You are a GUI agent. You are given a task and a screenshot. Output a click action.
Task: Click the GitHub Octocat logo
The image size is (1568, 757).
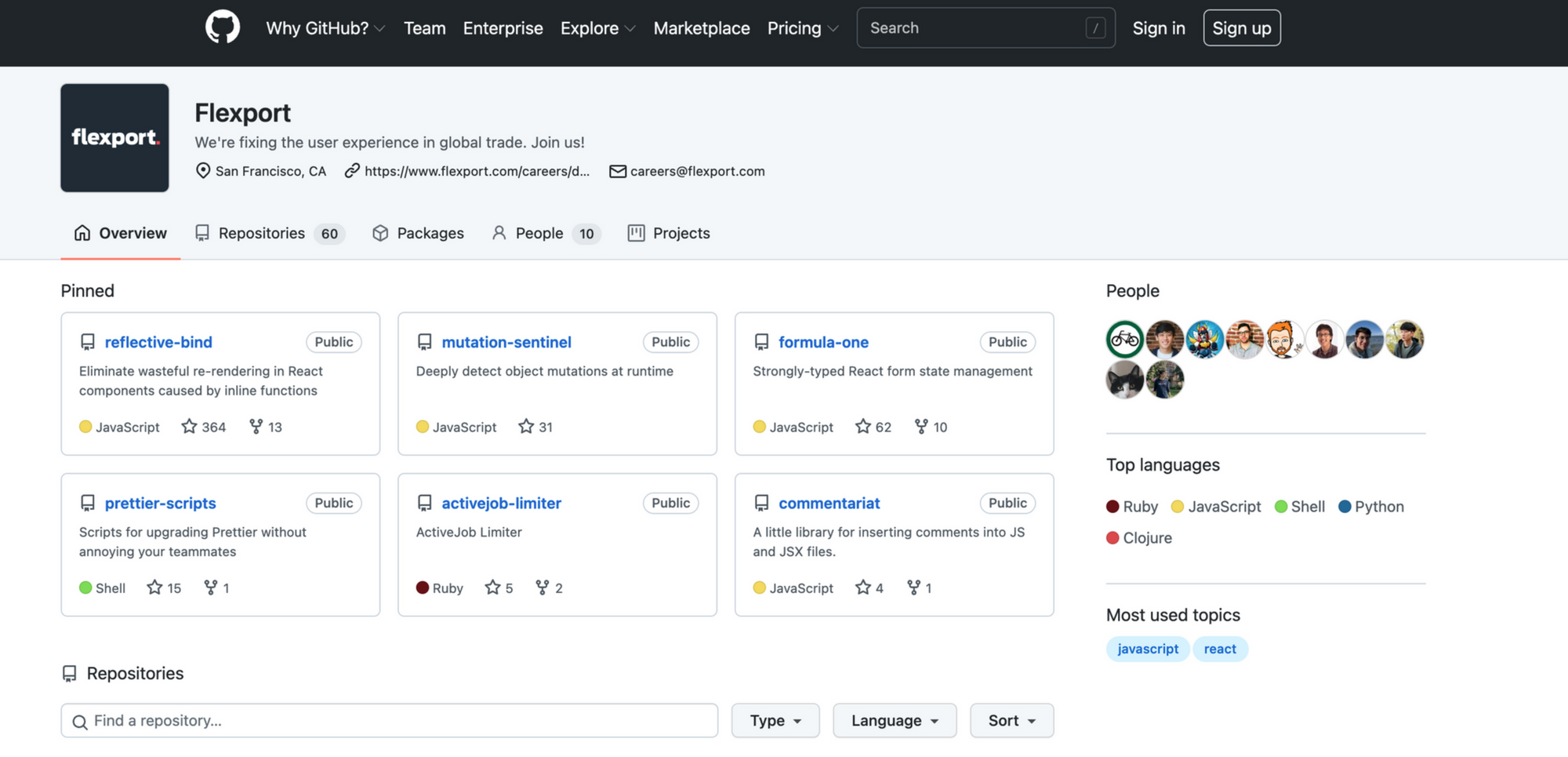(223, 28)
